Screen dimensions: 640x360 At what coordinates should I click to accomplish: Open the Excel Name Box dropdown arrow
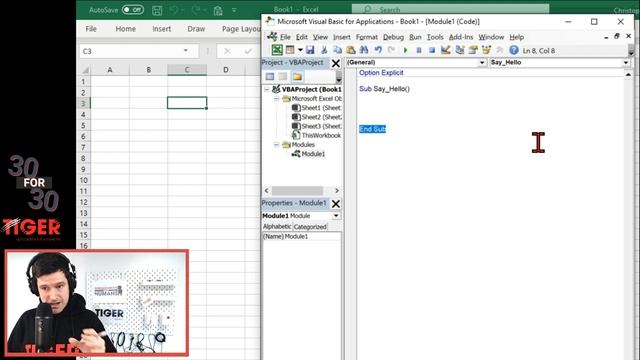coord(186,51)
